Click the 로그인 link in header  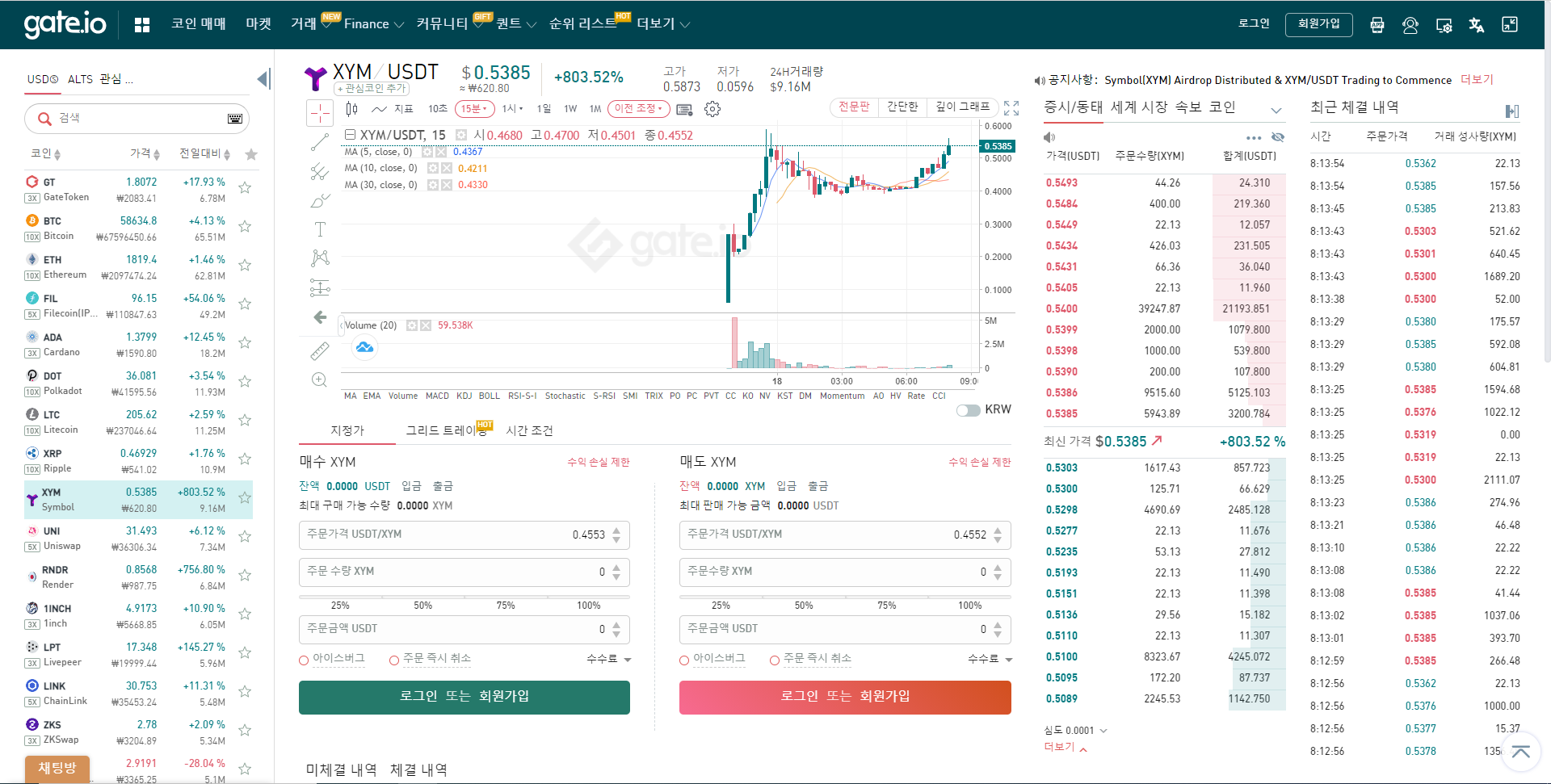pos(1254,23)
